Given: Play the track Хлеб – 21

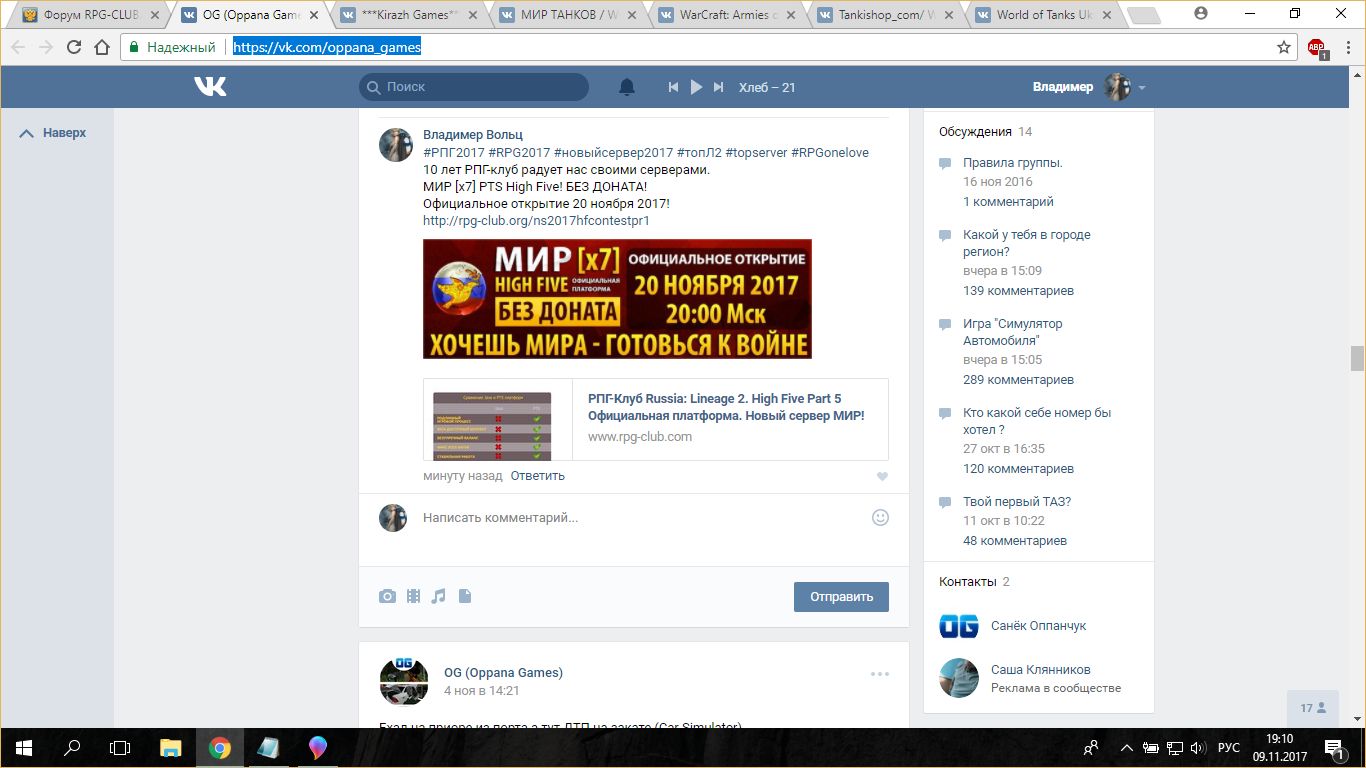Looking at the screenshot, I should (x=697, y=87).
